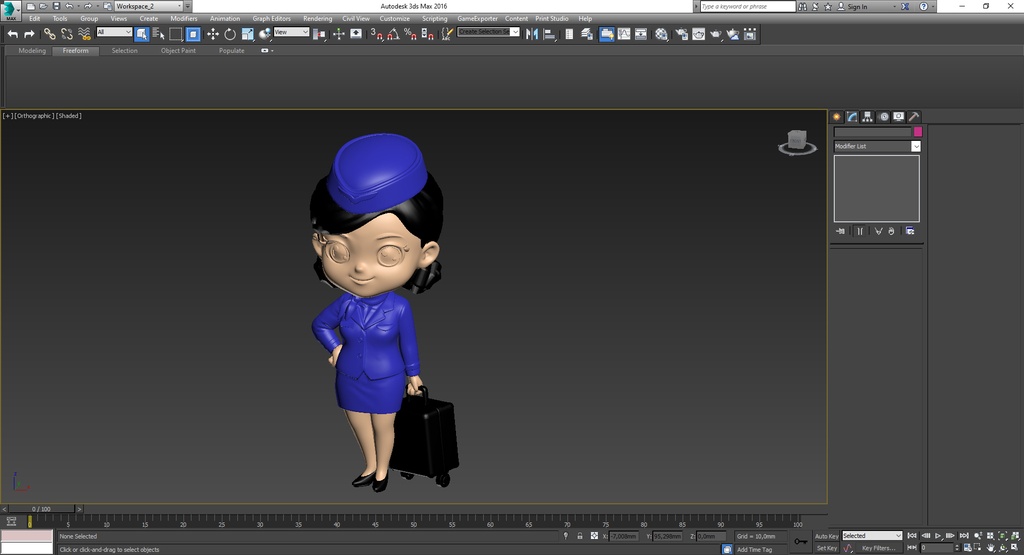
Task: Click the pink object color swatch
Action: 918,132
